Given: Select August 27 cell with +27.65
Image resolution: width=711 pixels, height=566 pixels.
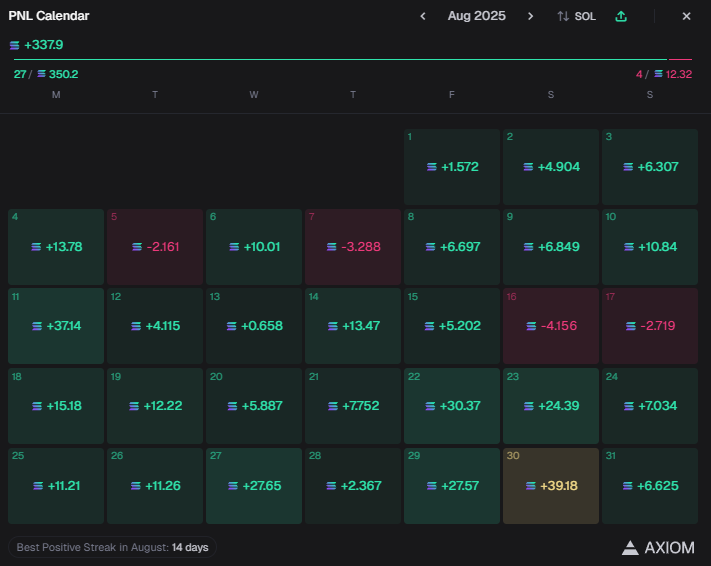Looking at the screenshot, I should (254, 486).
